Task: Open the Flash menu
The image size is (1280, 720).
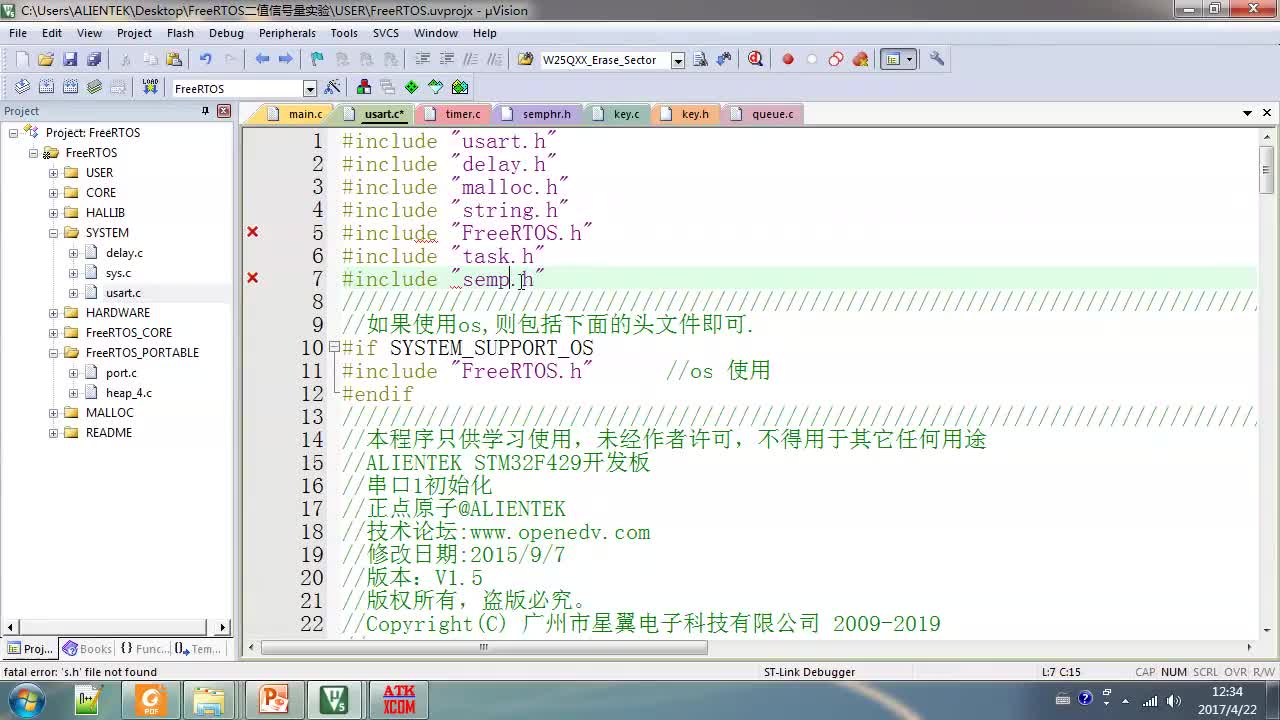Action: (x=180, y=33)
